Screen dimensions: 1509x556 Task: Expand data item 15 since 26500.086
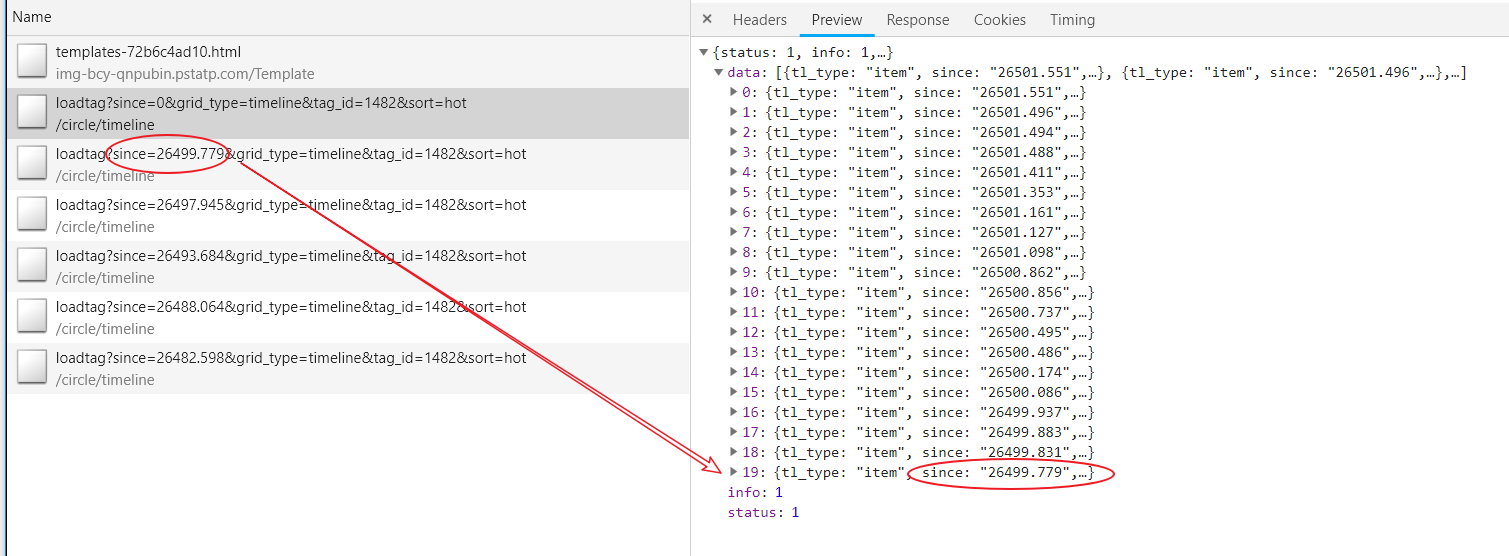pyautogui.click(x=736, y=392)
